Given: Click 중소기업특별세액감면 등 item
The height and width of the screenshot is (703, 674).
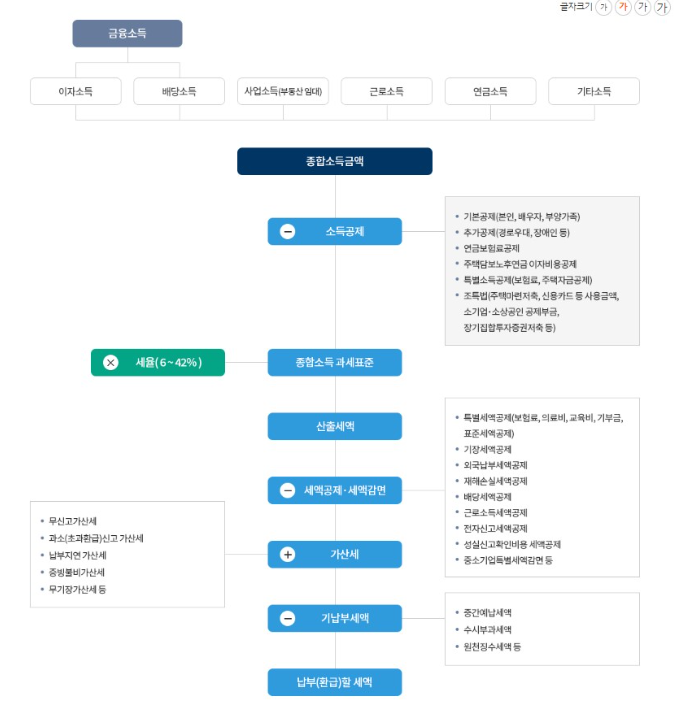Looking at the screenshot, I should point(508,560).
